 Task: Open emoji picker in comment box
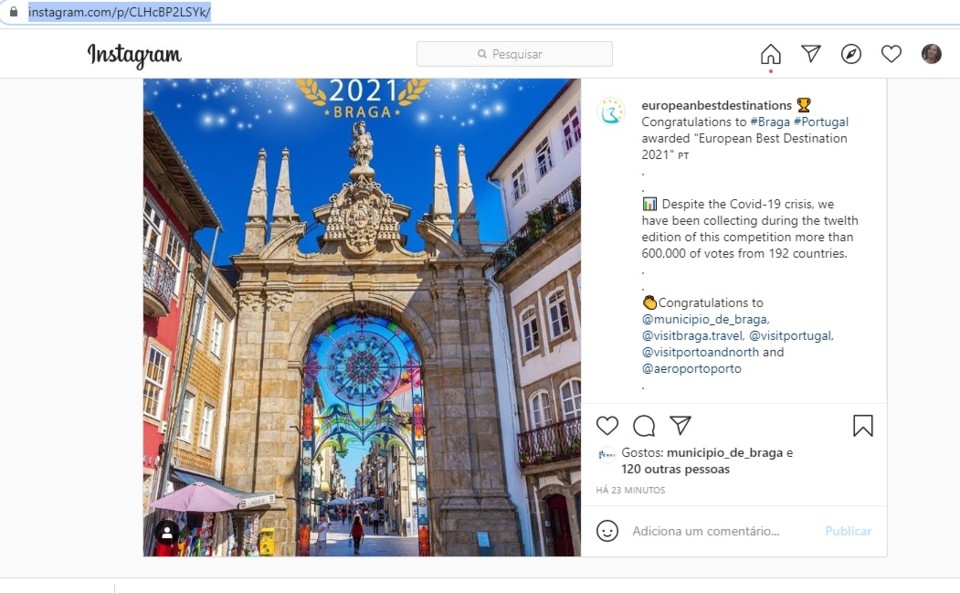(607, 531)
